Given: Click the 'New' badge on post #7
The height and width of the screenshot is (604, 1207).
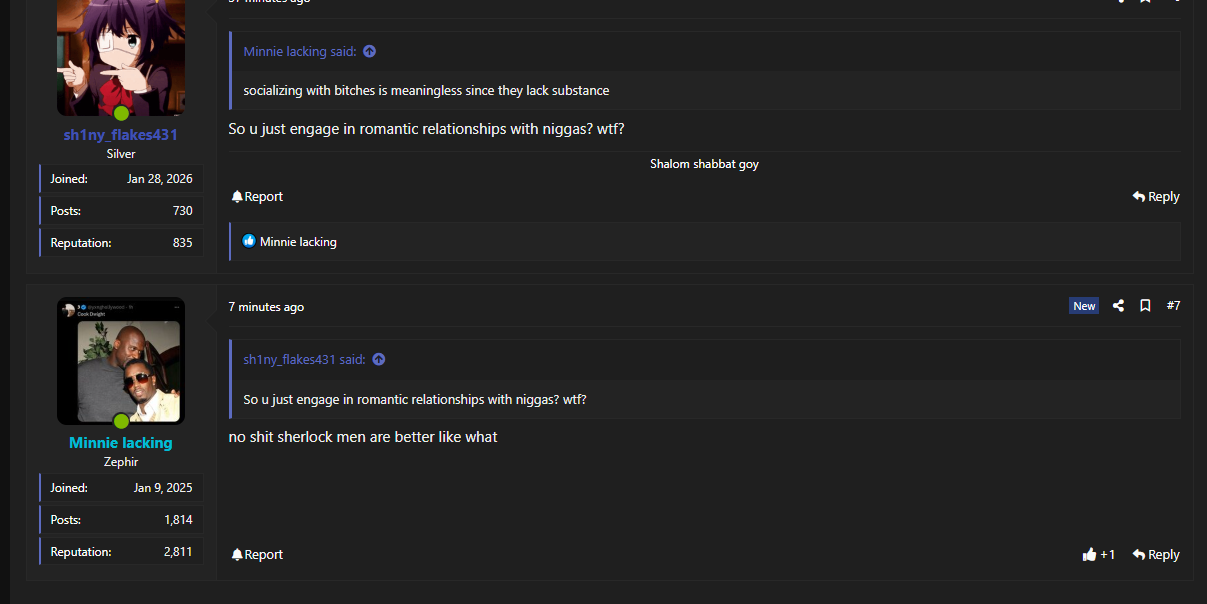Looking at the screenshot, I should 1084,306.
